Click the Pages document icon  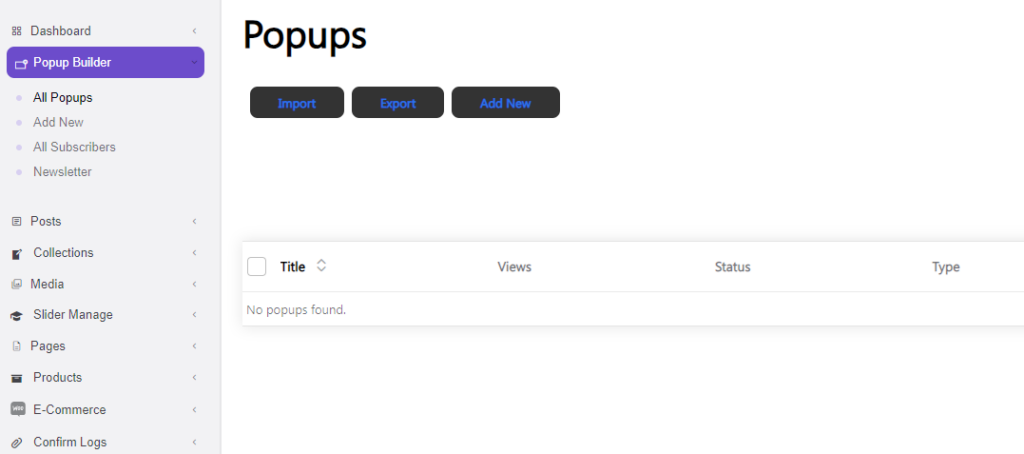click(16, 346)
